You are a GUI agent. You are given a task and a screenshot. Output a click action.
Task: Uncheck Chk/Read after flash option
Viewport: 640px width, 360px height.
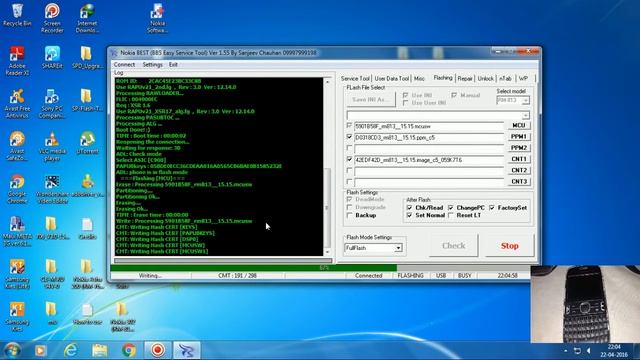409,208
